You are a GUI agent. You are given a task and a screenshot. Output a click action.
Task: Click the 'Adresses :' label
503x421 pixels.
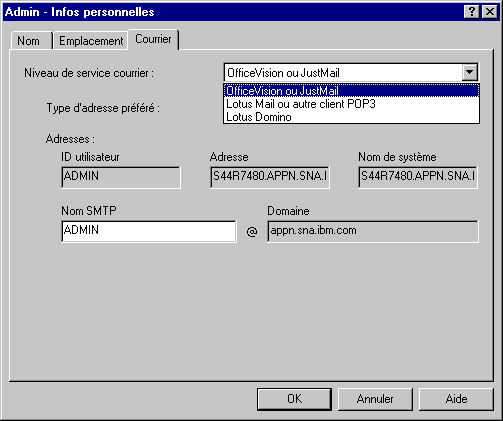[70, 139]
